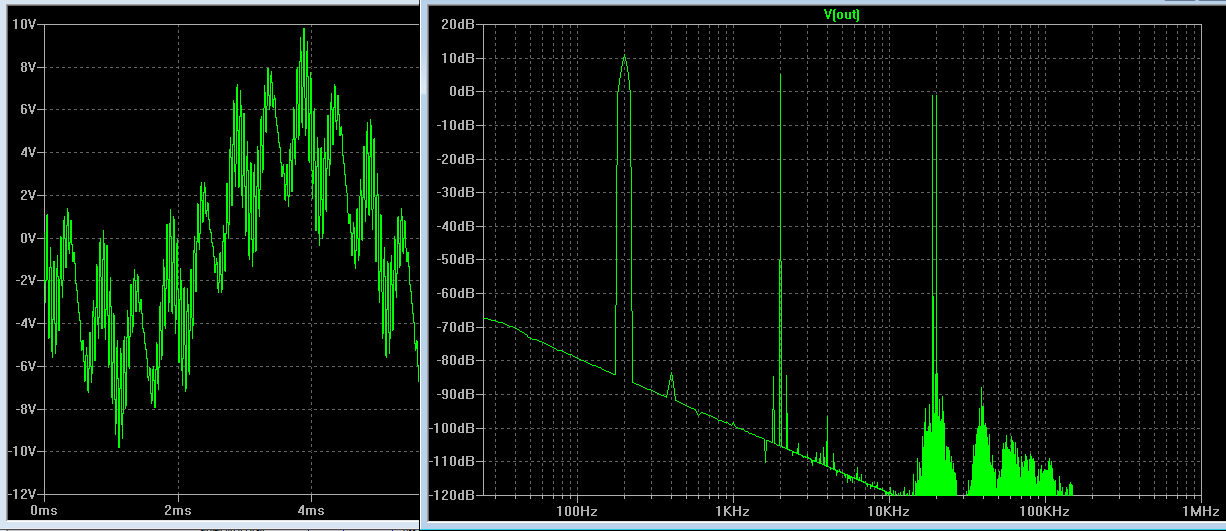Click the 4ms time axis label

310,510
